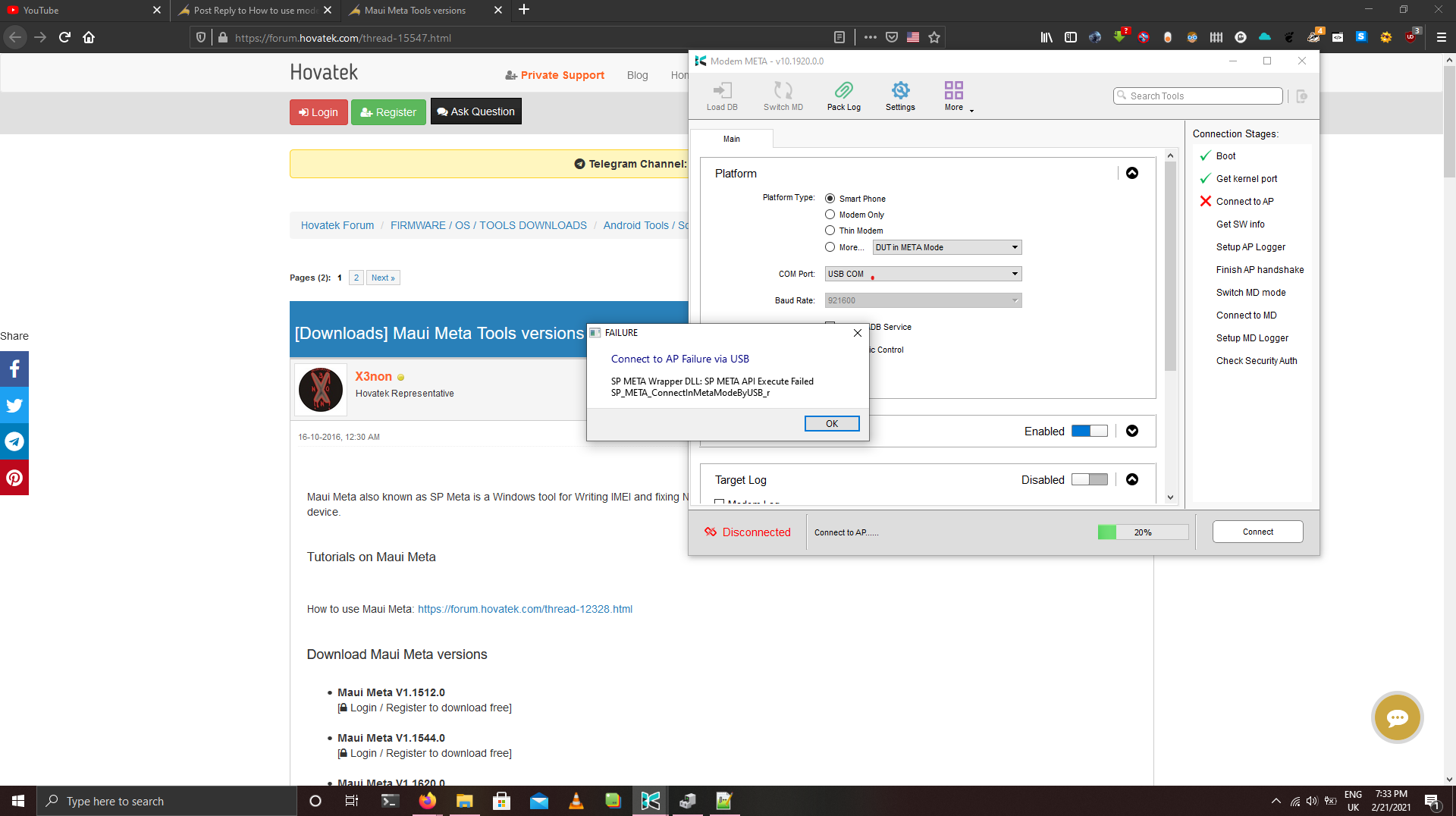The image size is (1456, 816).
Task: Click the Switch MD toolbar icon
Action: tap(783, 96)
